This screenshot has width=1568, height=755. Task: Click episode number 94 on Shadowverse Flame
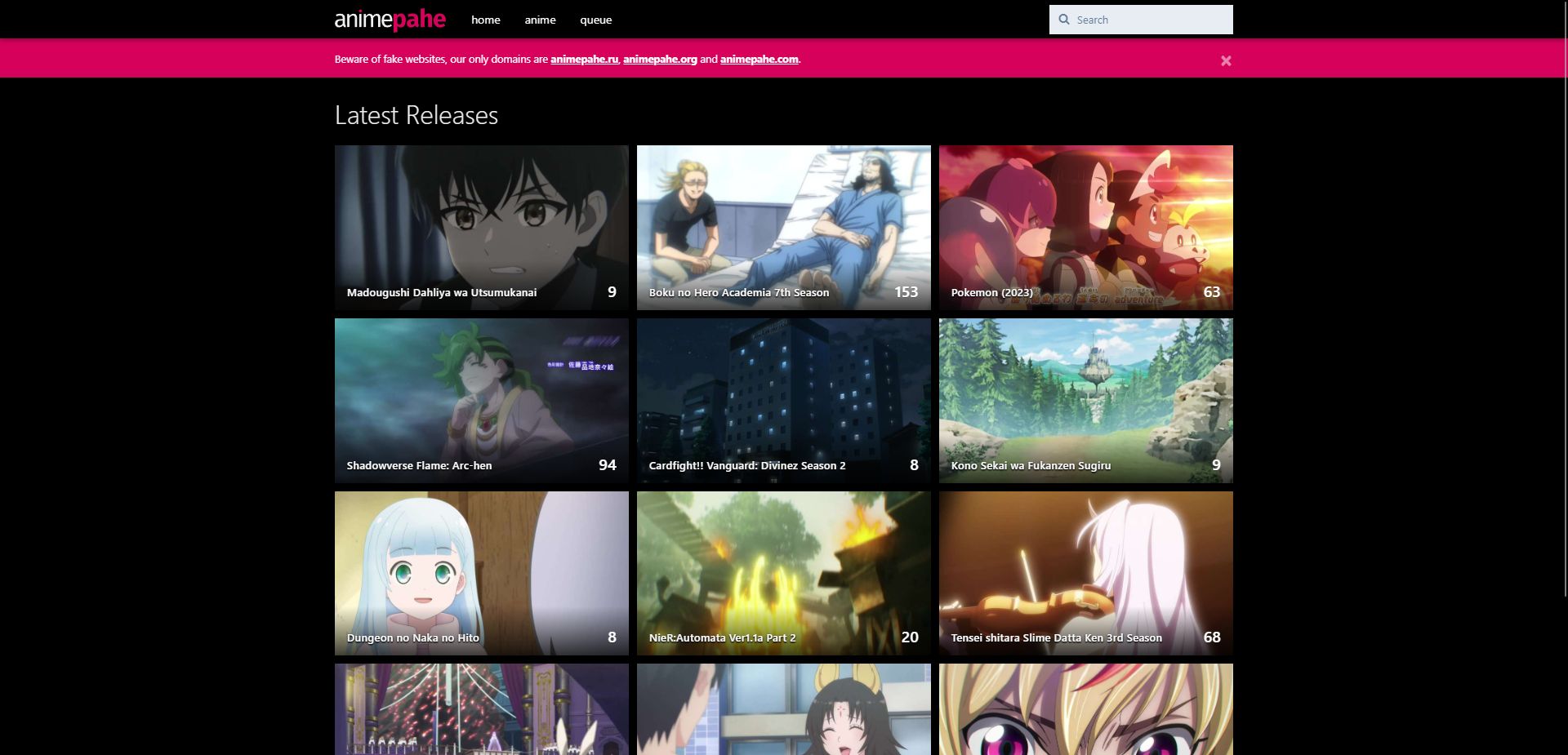pos(608,464)
